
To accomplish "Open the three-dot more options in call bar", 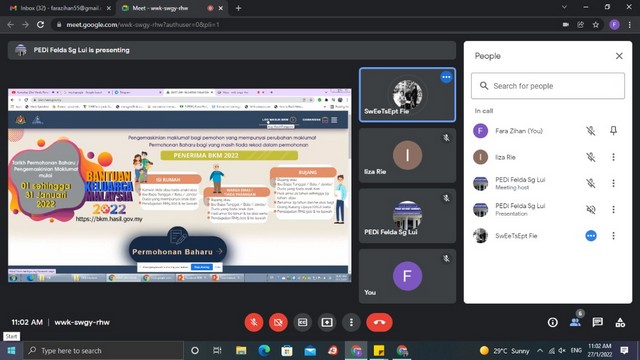I will (351, 322).
